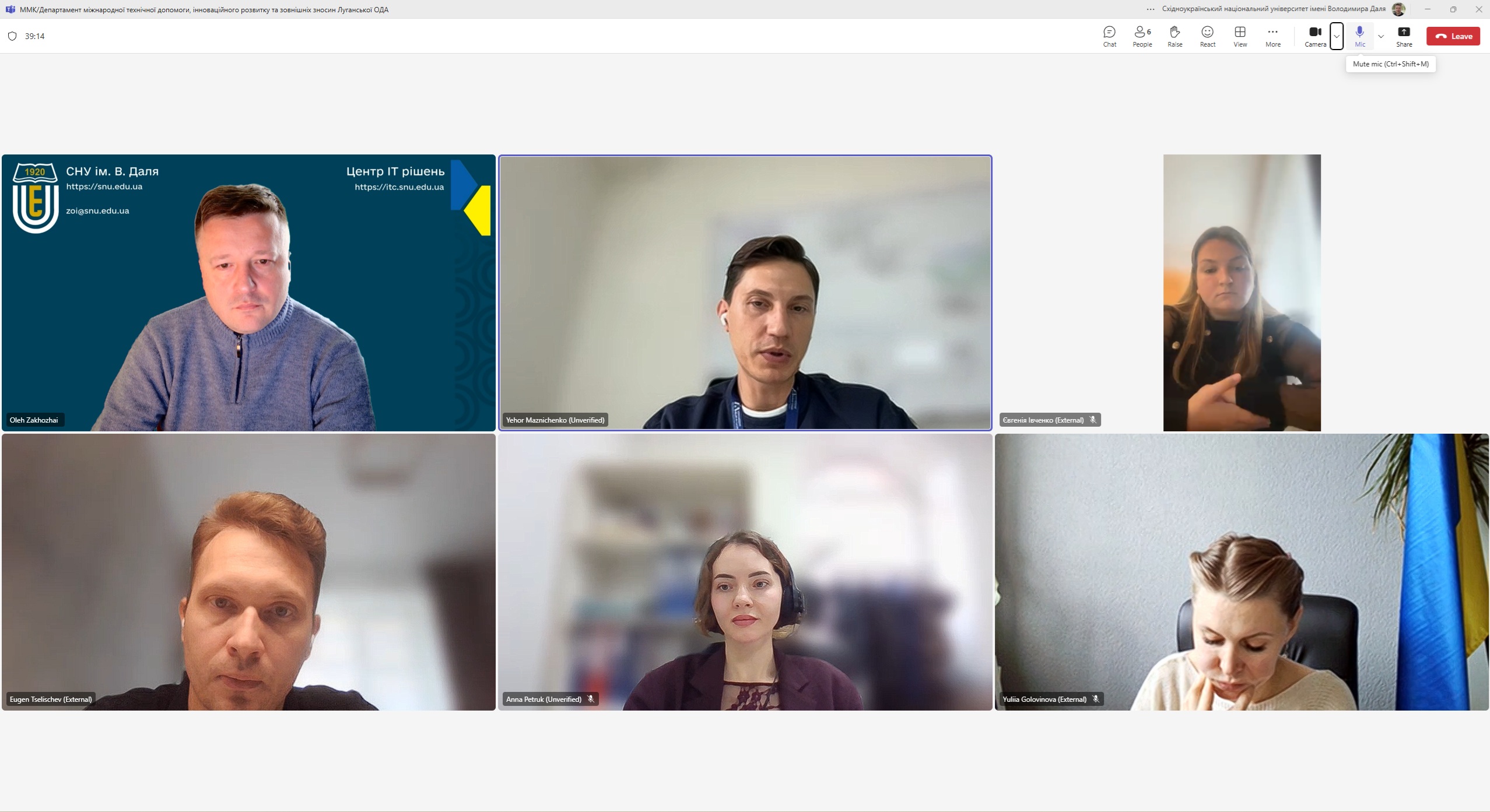Viewport: 1490px width, 812px height.
Task: Click Anna Petruk's name label
Action: (544, 699)
